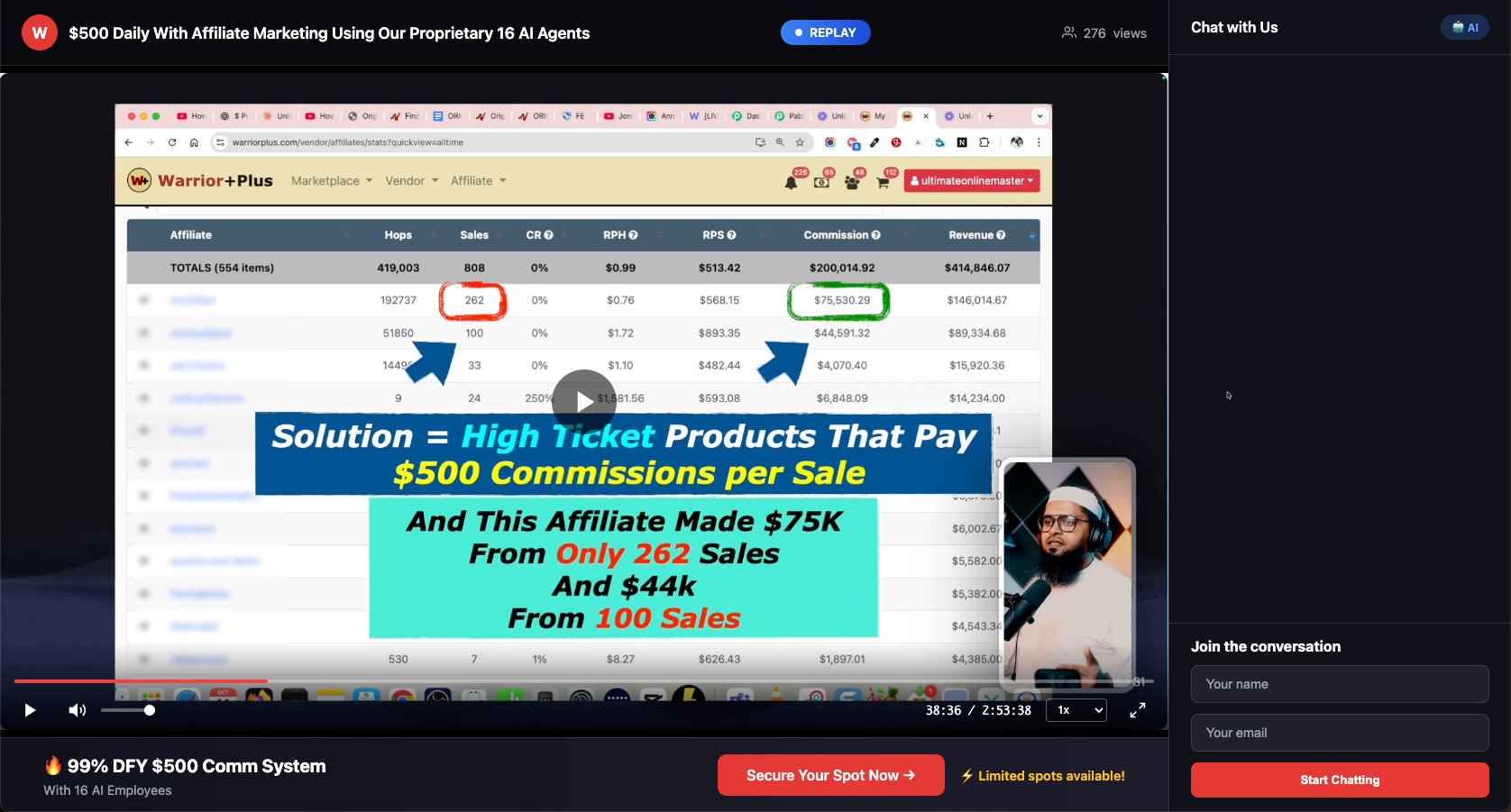Toggle fullscreen mode on the video
Image resolution: width=1511 pixels, height=812 pixels.
1137,710
